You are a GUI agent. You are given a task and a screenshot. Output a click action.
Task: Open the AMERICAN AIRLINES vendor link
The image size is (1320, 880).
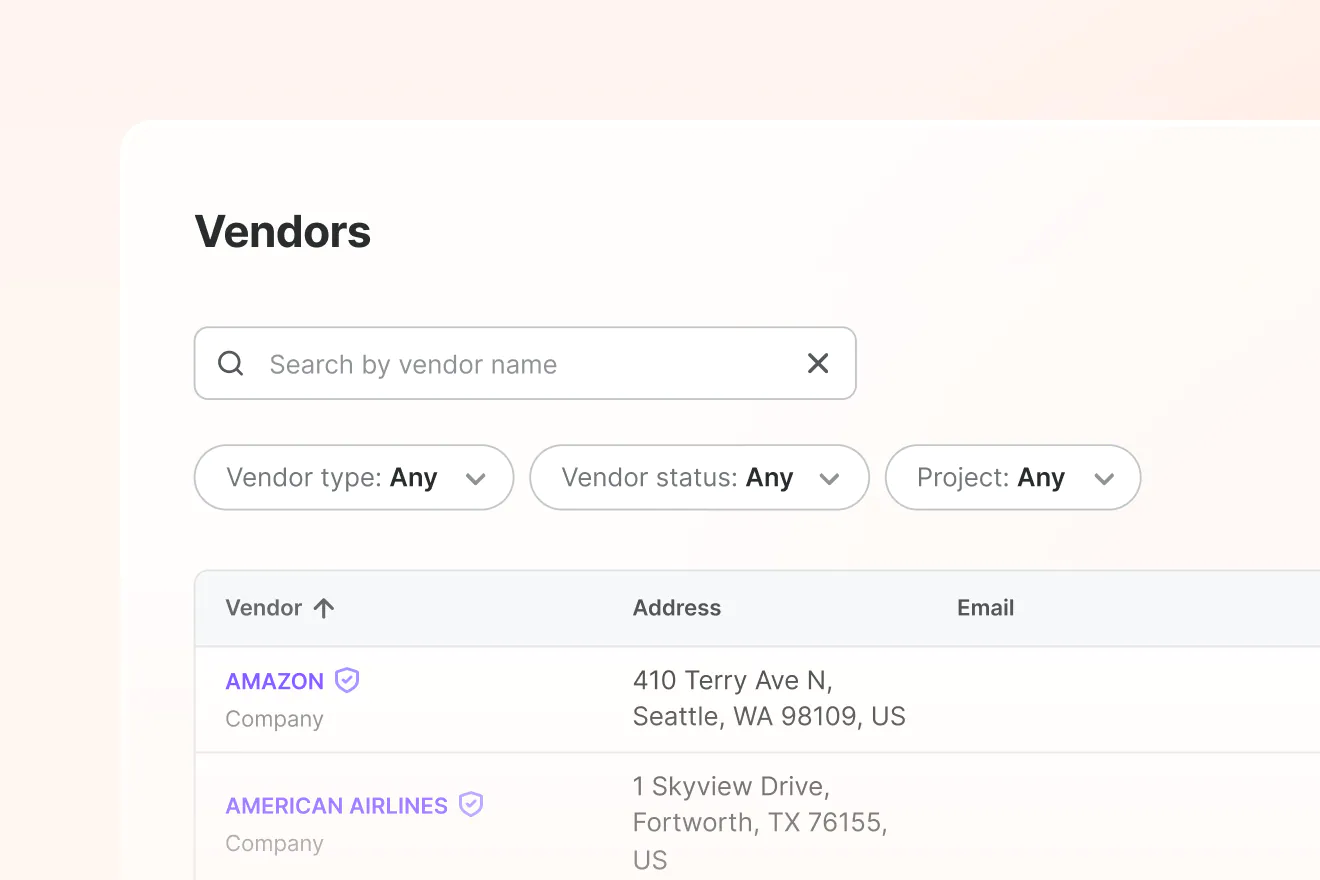[x=337, y=805]
